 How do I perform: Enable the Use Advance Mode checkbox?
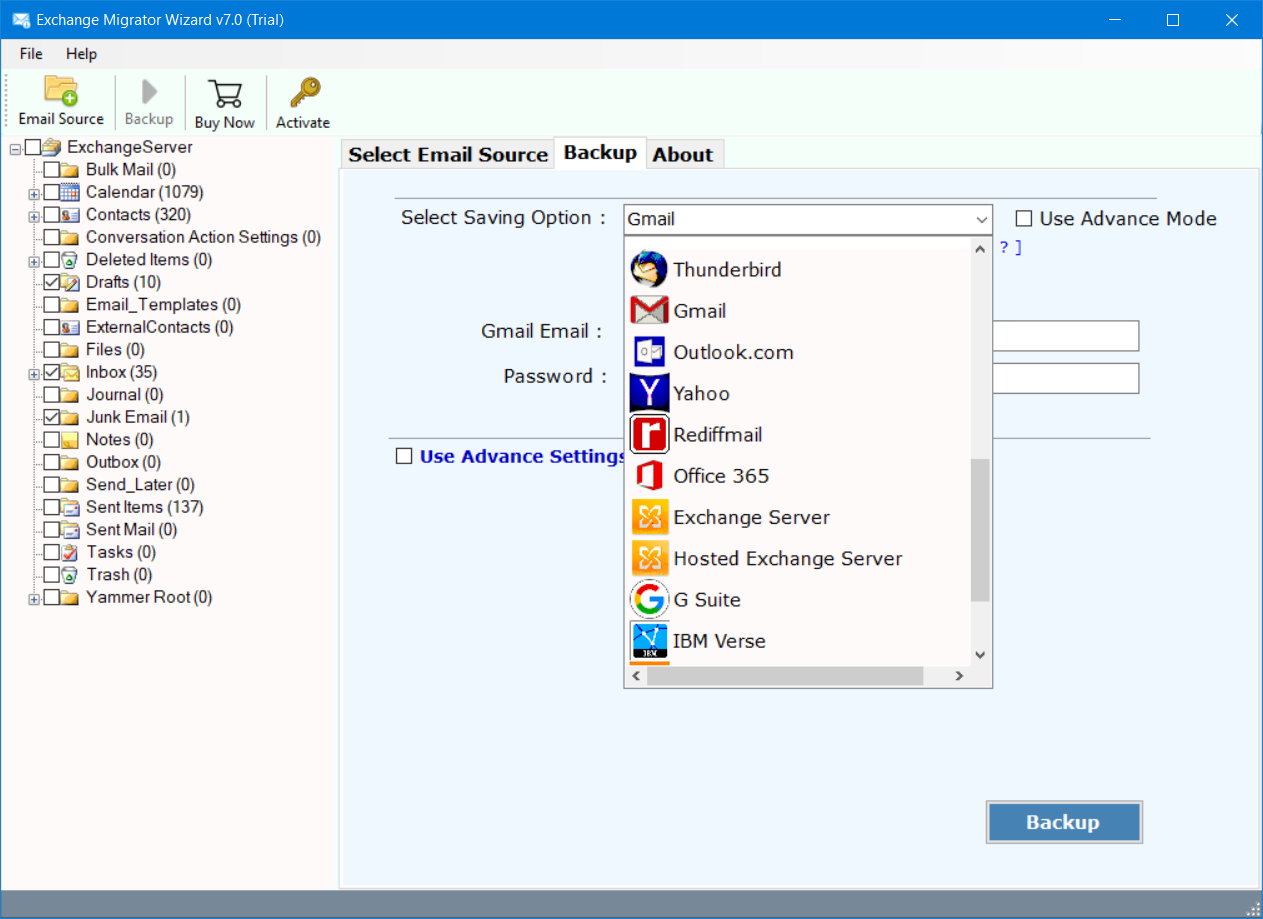[1024, 219]
